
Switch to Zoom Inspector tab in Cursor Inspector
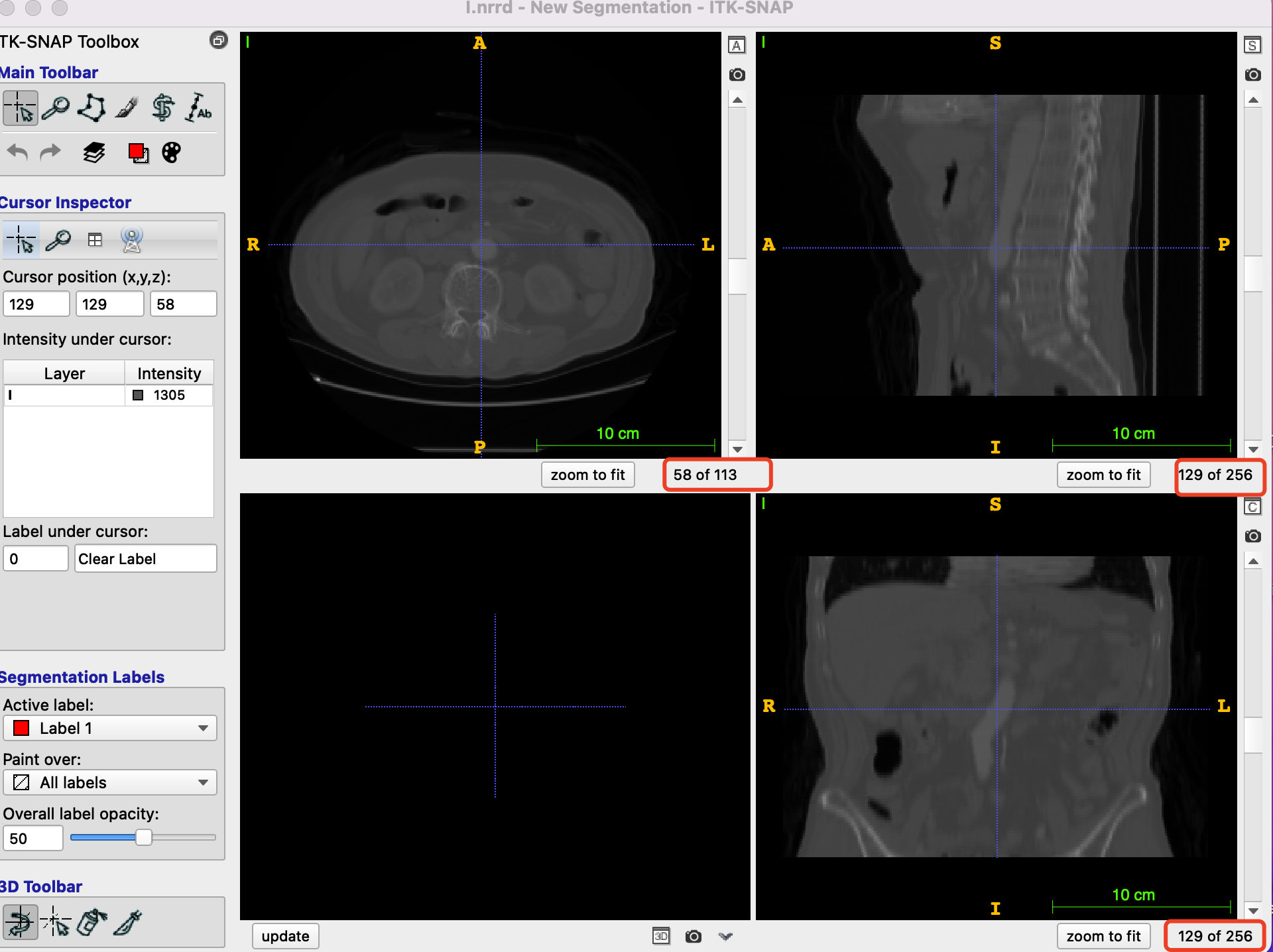coord(58,240)
